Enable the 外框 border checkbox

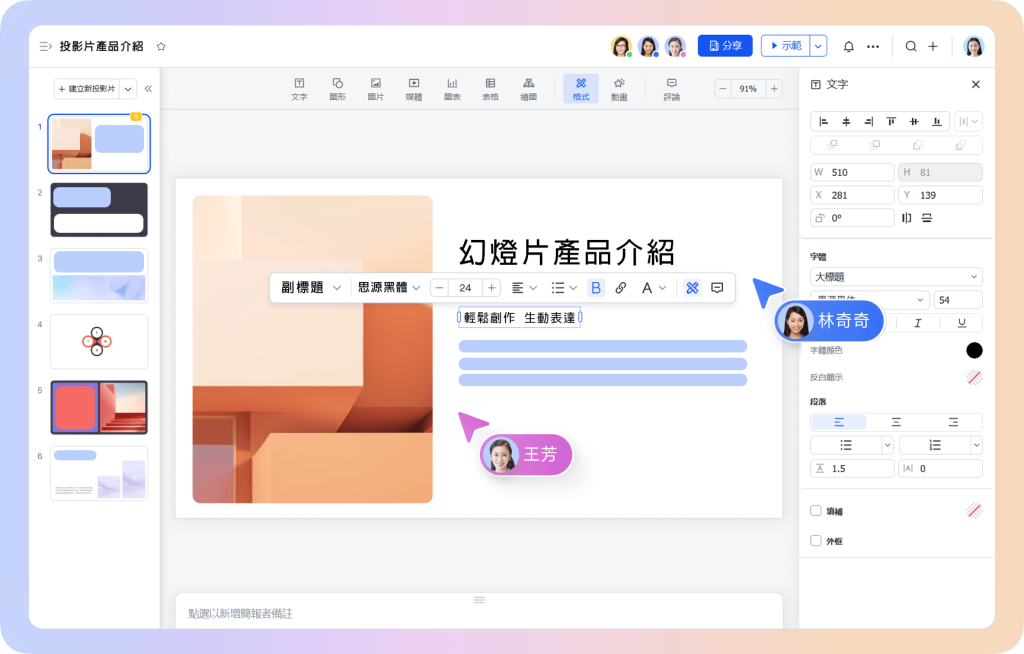[816, 540]
